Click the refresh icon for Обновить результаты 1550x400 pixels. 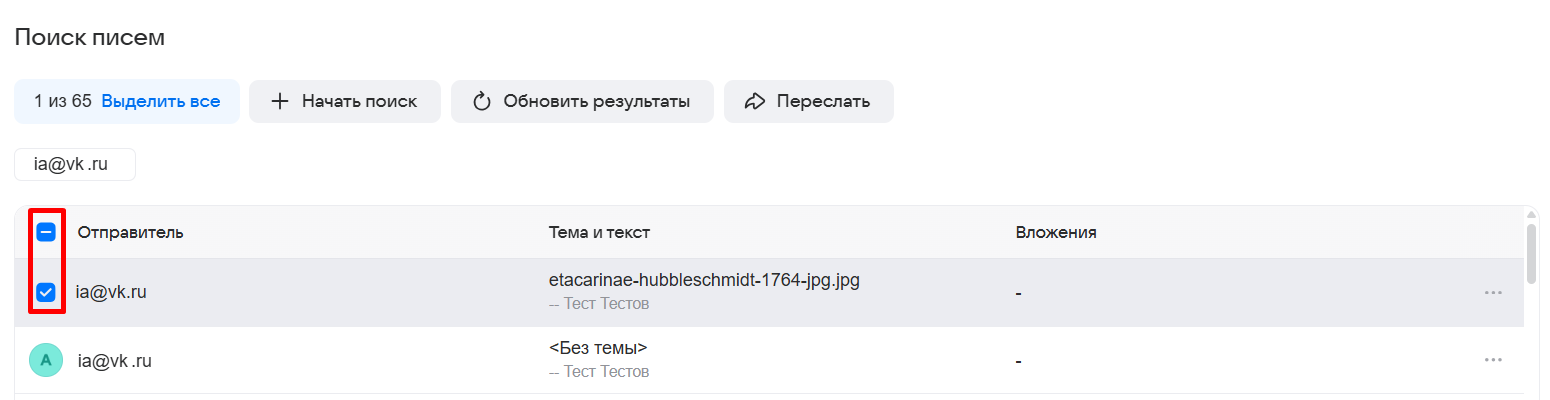pos(482,101)
